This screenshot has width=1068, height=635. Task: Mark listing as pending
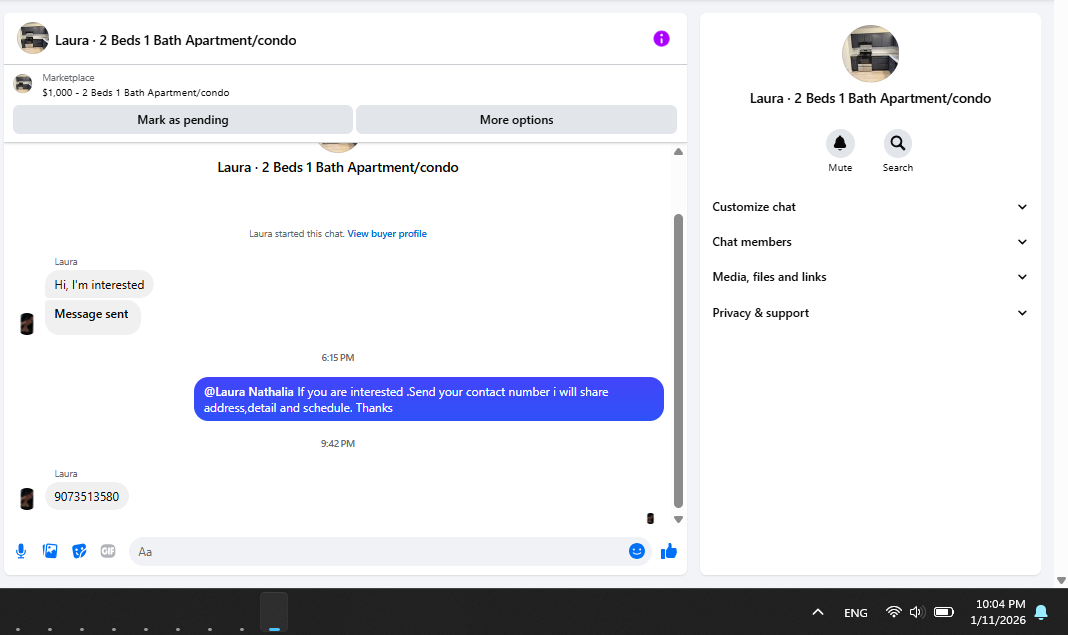point(183,120)
